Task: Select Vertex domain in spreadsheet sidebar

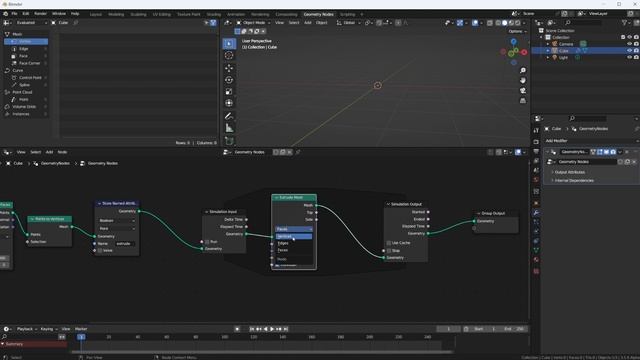Action: [x=26, y=42]
